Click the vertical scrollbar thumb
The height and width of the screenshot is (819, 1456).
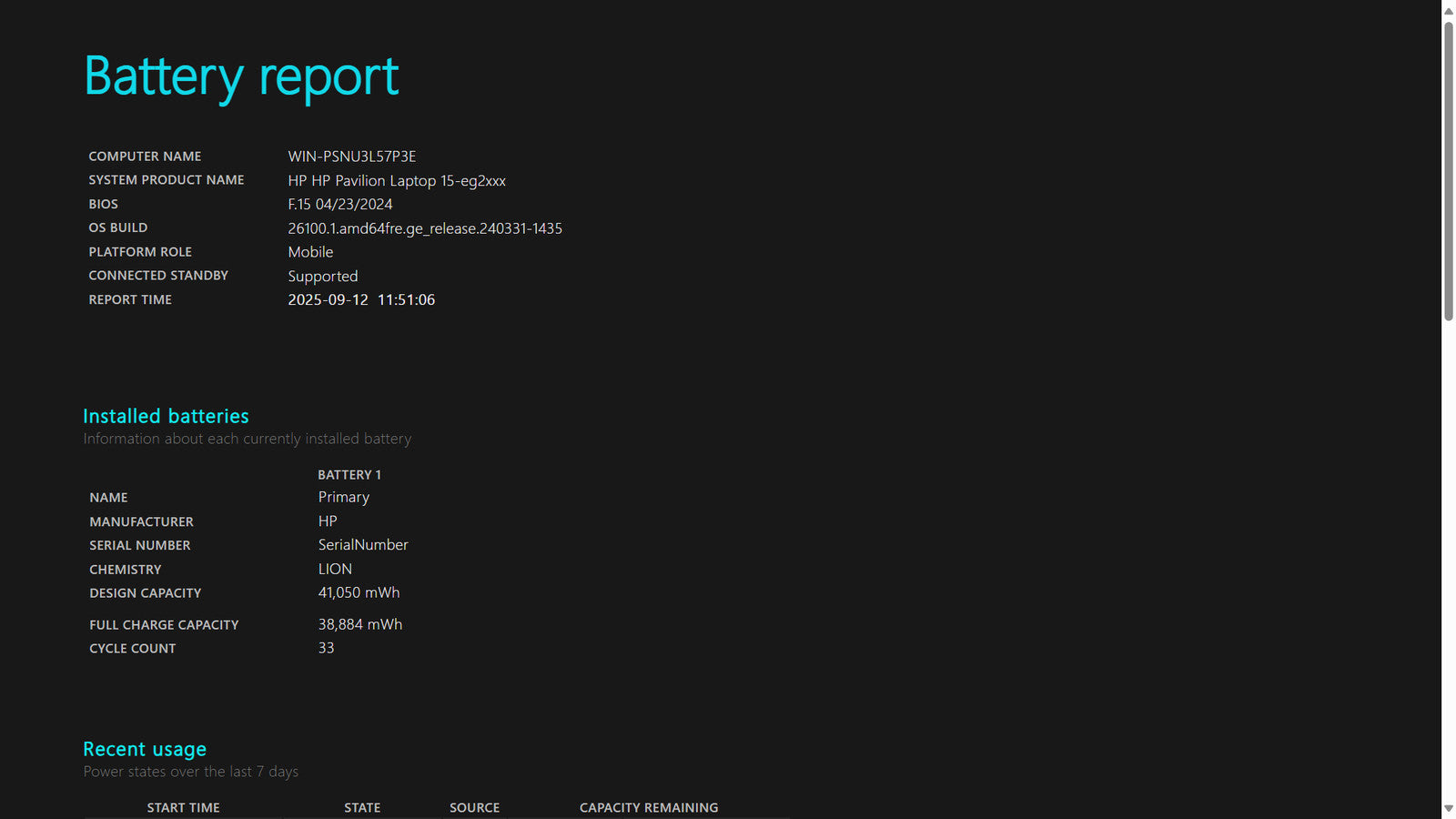coord(1449,171)
